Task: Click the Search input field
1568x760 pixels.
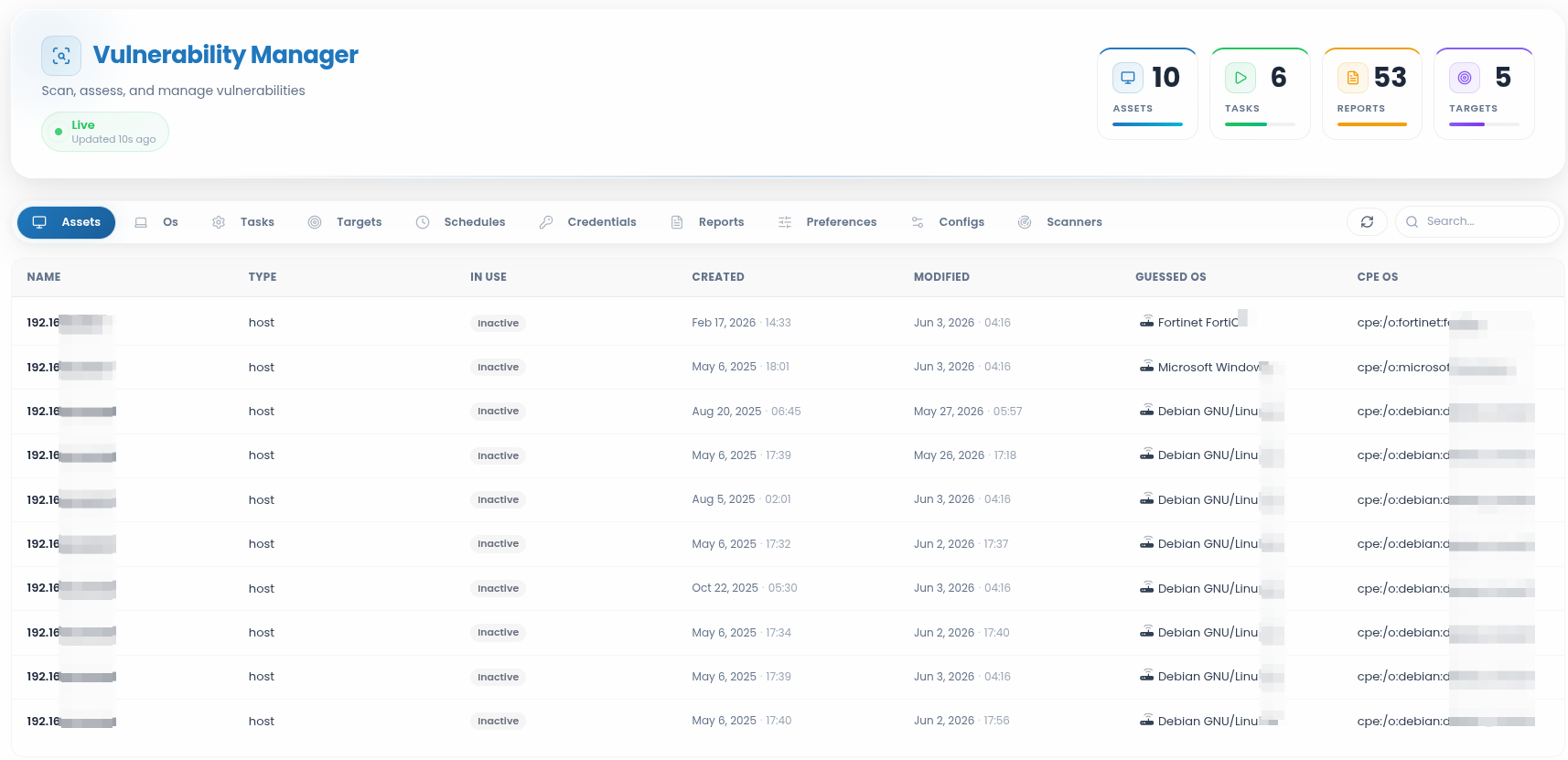Action: tap(1477, 221)
